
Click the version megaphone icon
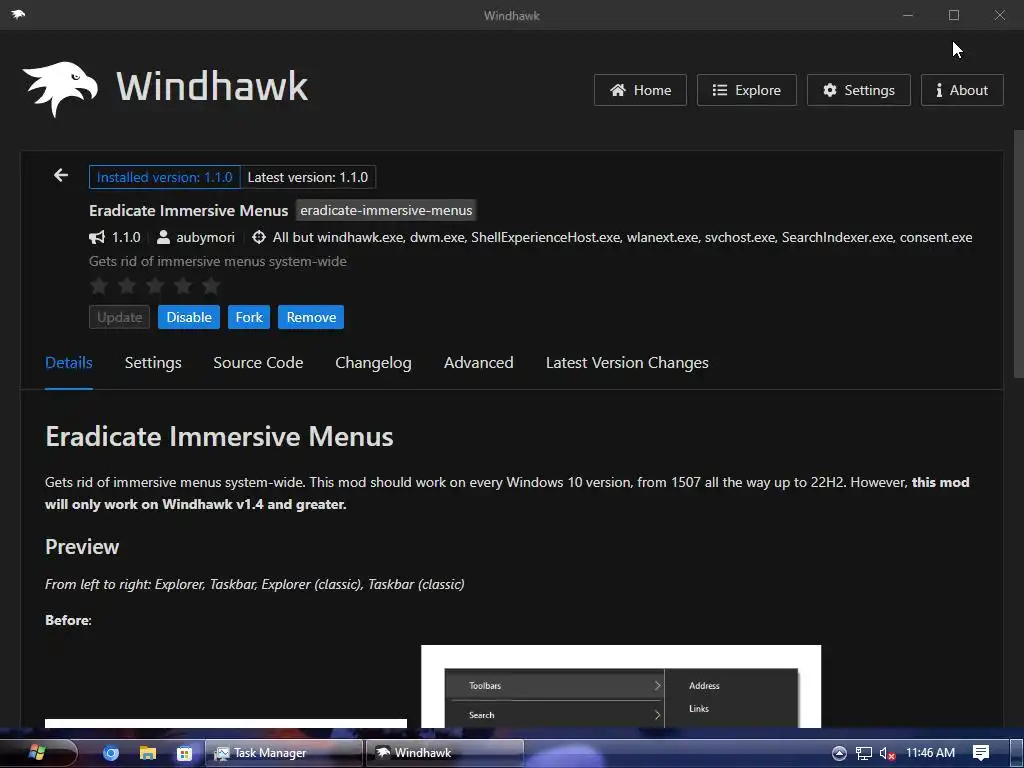[x=97, y=237]
